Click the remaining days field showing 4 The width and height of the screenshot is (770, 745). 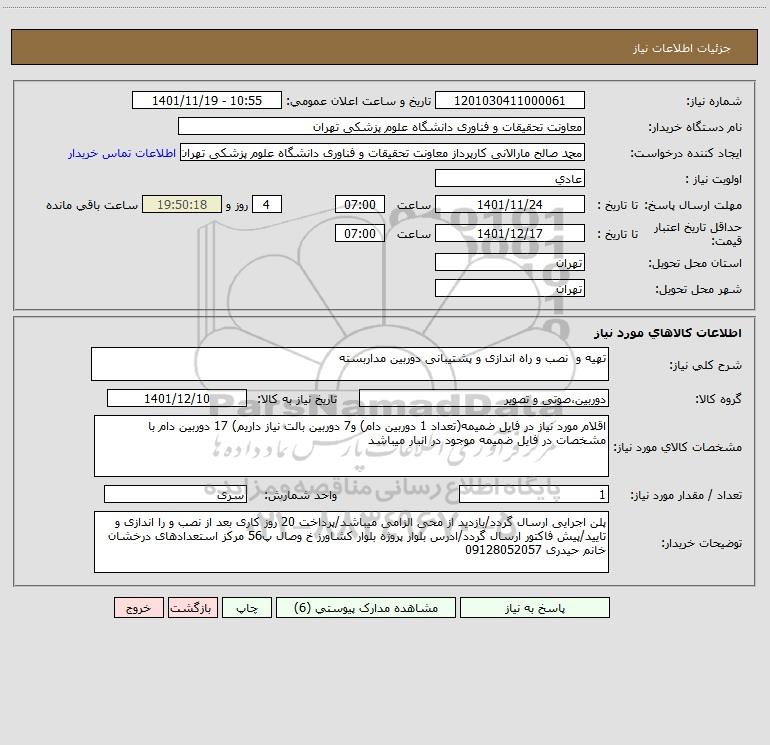[x=267, y=204]
